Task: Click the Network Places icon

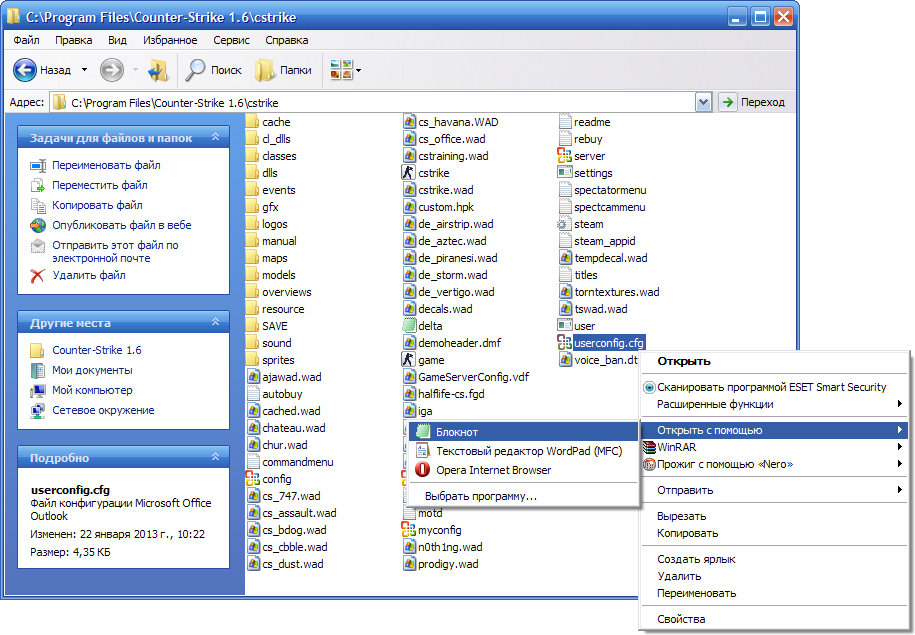Action: click(38, 411)
